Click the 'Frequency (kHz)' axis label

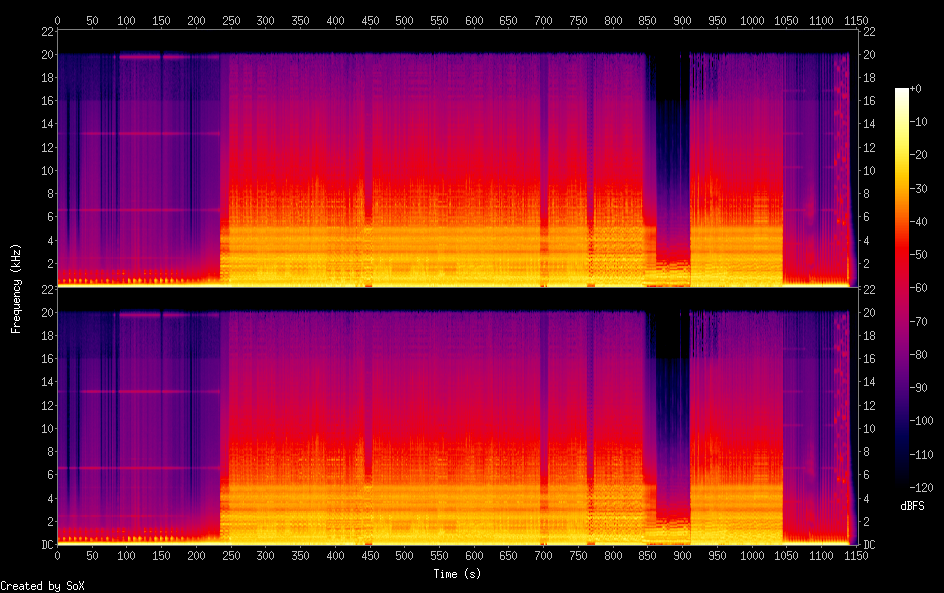click(x=16, y=288)
